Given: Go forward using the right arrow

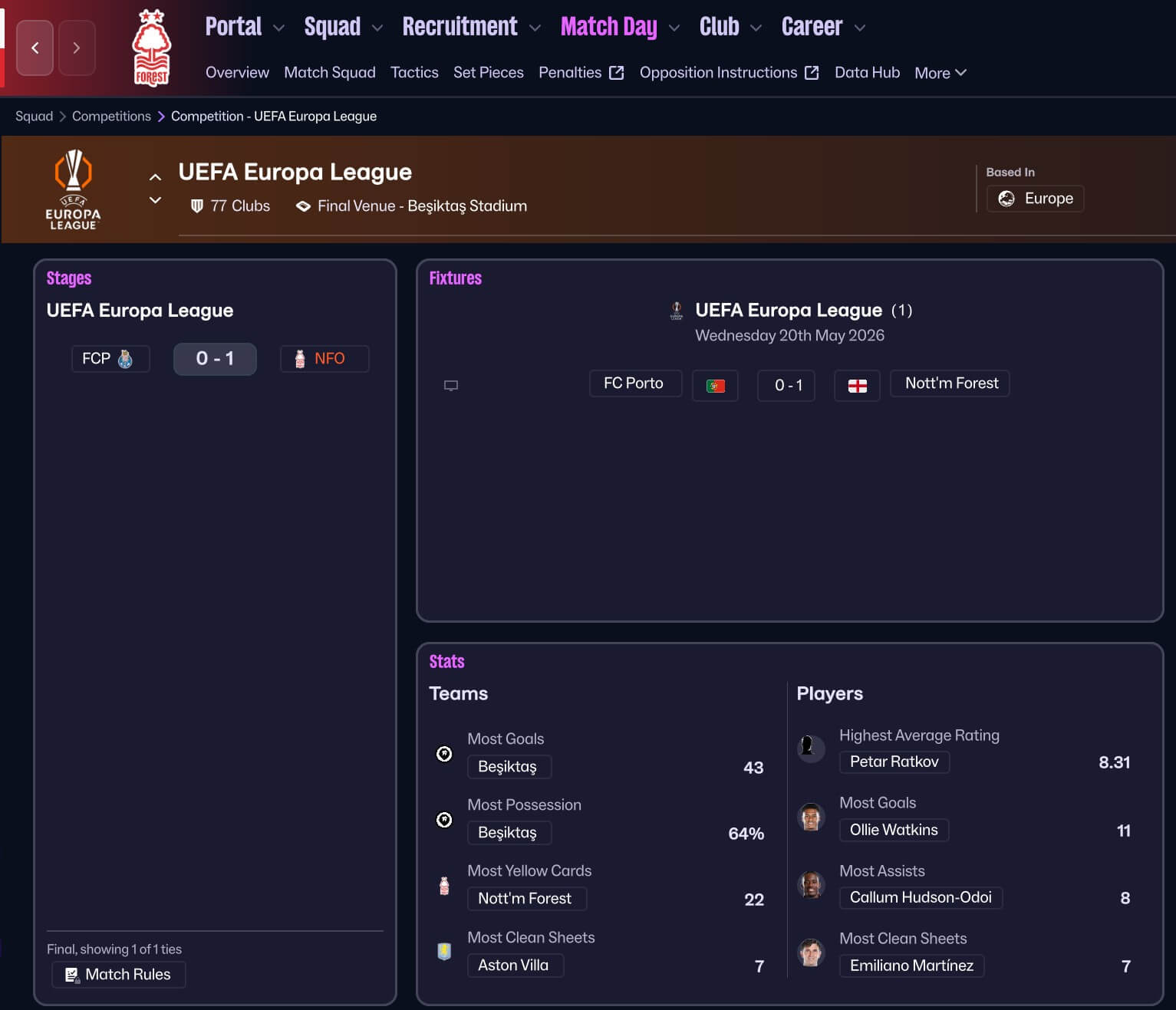Looking at the screenshot, I should (x=77, y=48).
